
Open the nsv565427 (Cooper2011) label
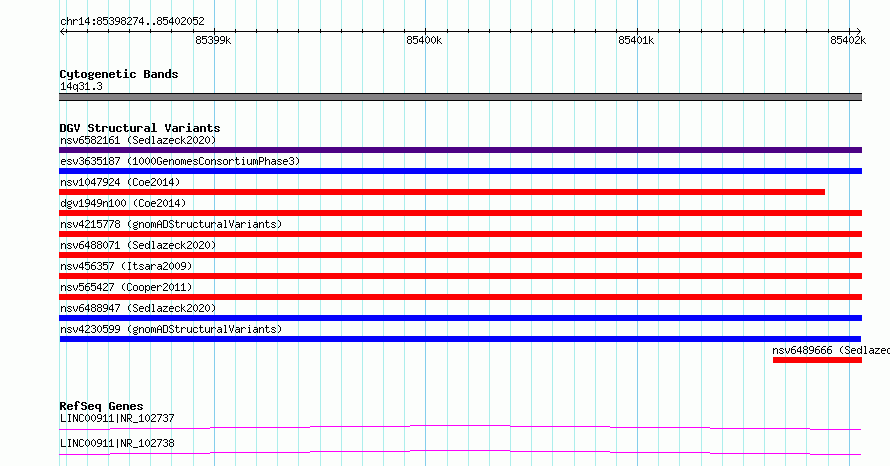pos(126,287)
